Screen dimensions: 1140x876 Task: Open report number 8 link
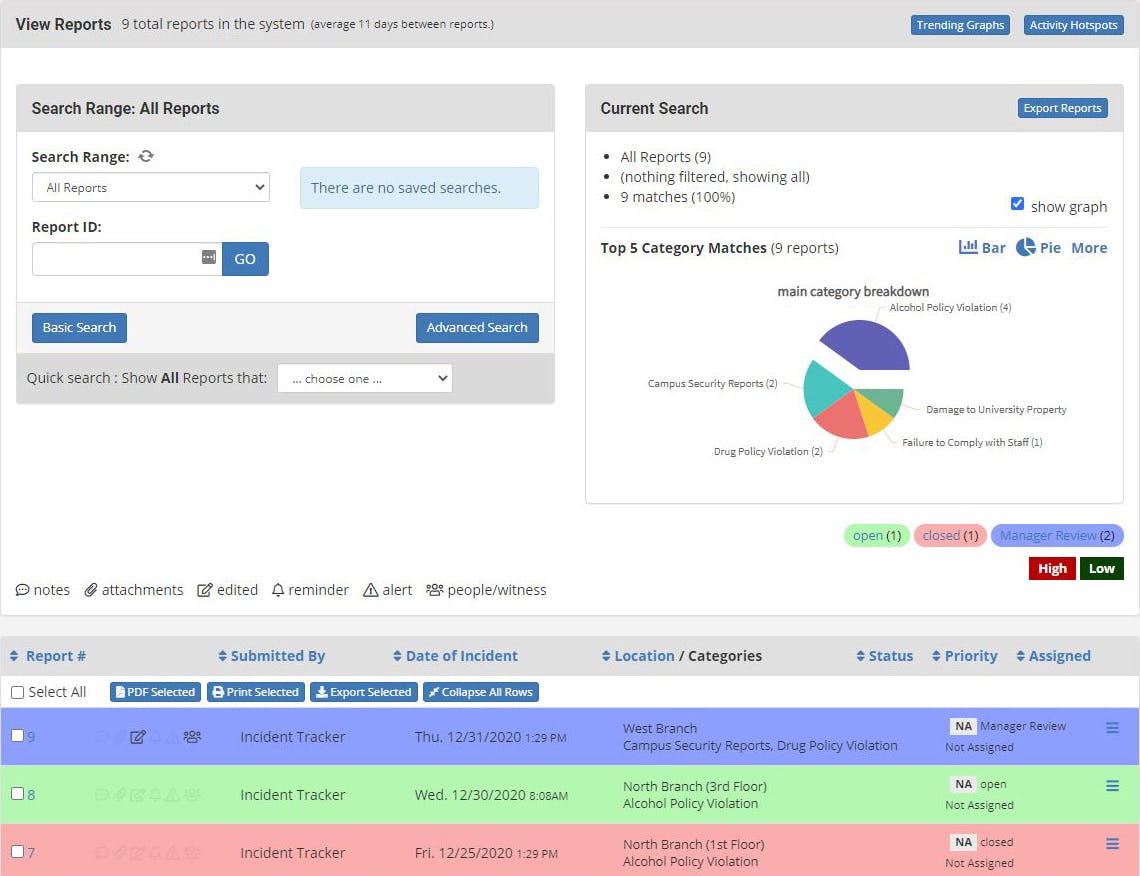click(31, 795)
